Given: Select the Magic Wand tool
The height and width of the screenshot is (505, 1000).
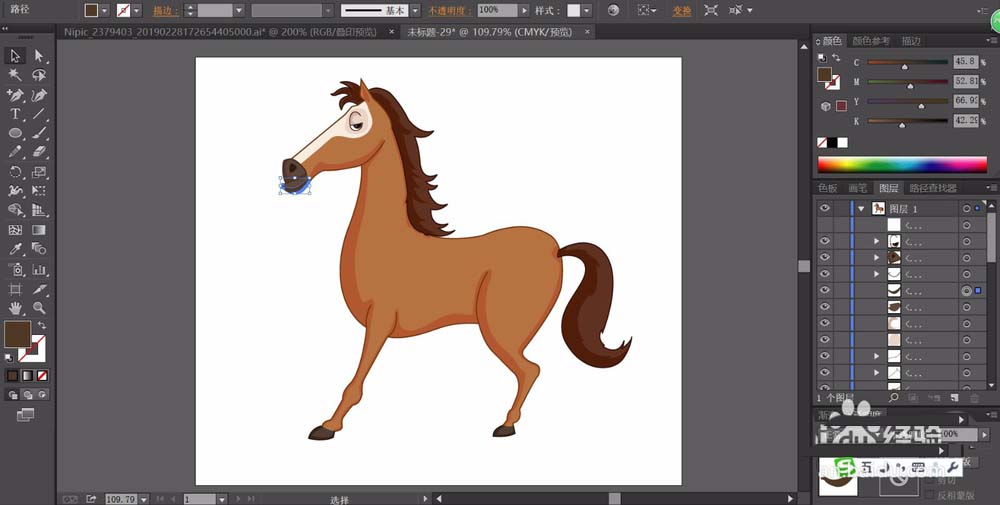Looking at the screenshot, I should coord(15,75).
